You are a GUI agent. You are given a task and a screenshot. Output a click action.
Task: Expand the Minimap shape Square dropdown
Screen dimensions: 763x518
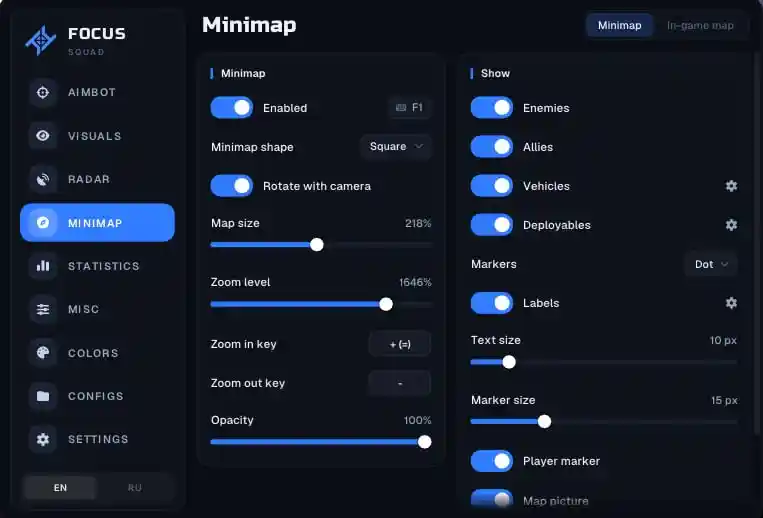pos(396,146)
